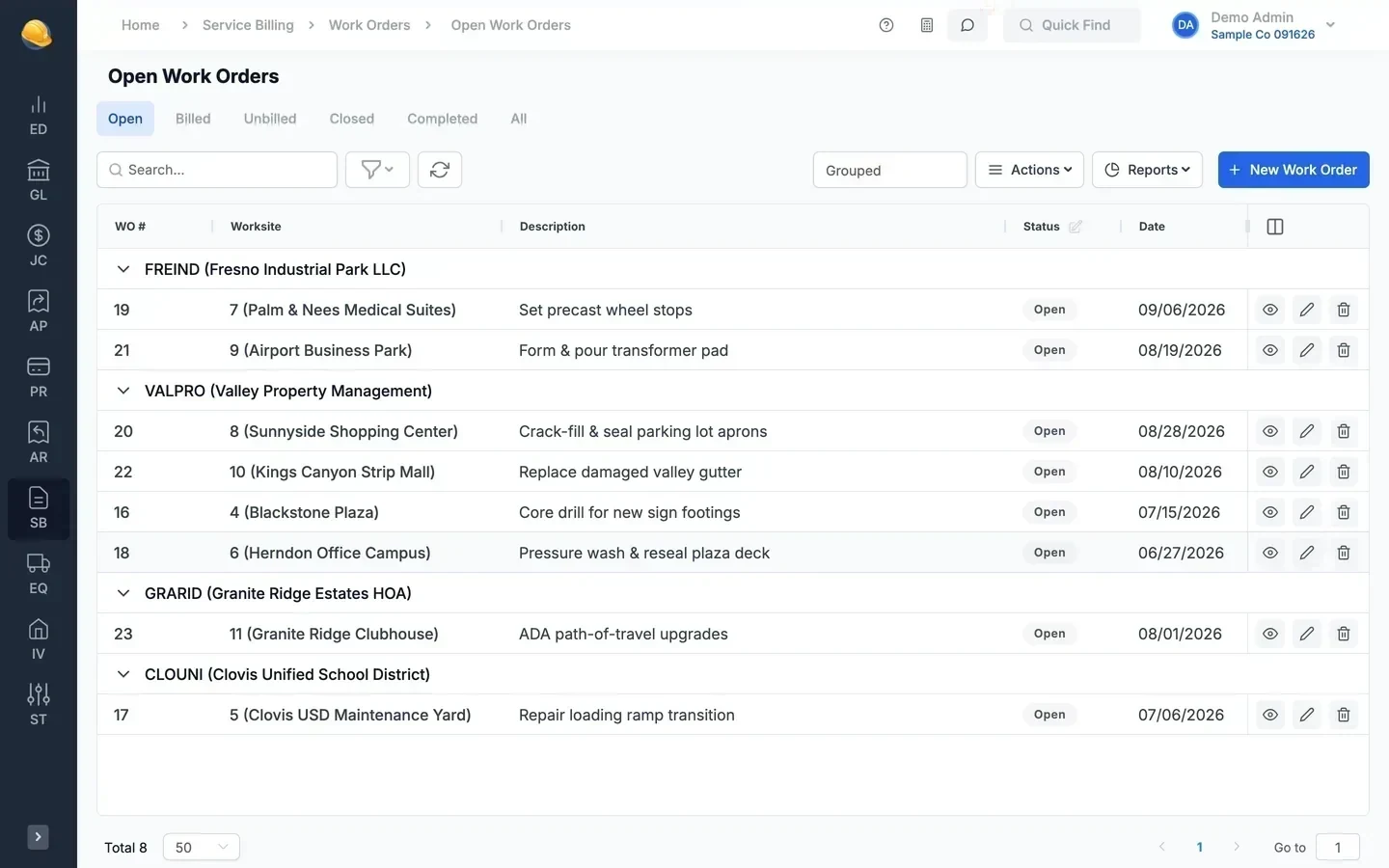Viewport: 1389px width, 868px height.
Task: Open the column chooser icon
Action: (1275, 227)
